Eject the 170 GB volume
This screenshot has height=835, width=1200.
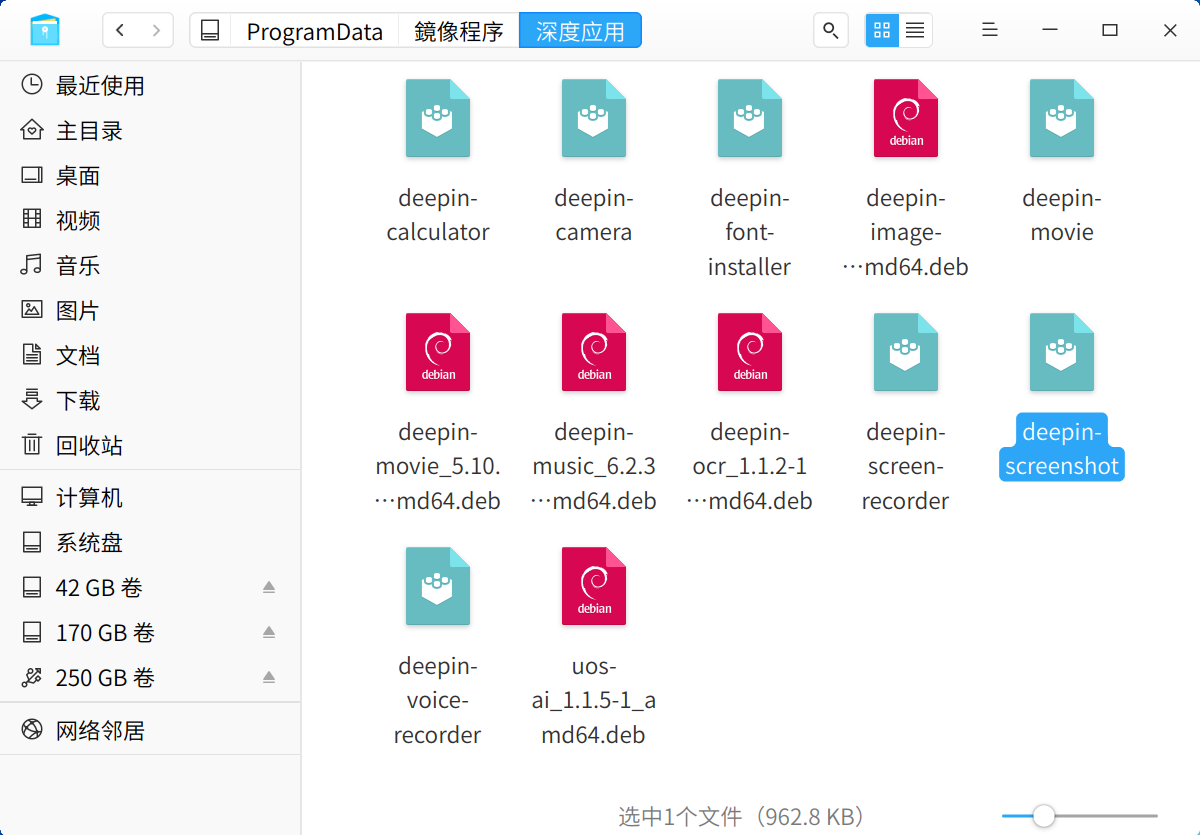(x=268, y=632)
